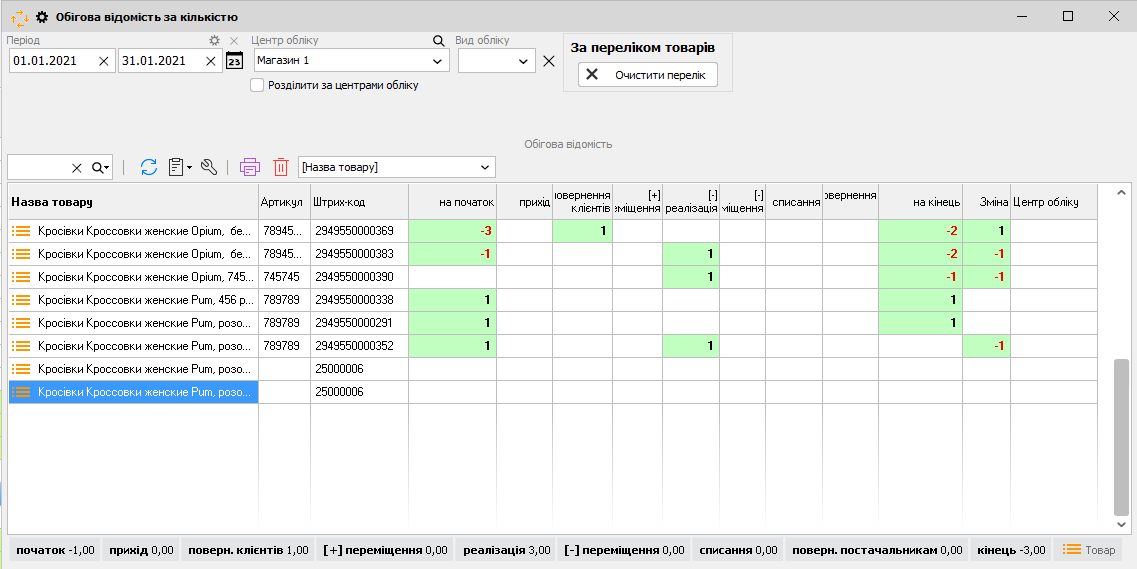Click the Очистити перелік button

(648, 75)
